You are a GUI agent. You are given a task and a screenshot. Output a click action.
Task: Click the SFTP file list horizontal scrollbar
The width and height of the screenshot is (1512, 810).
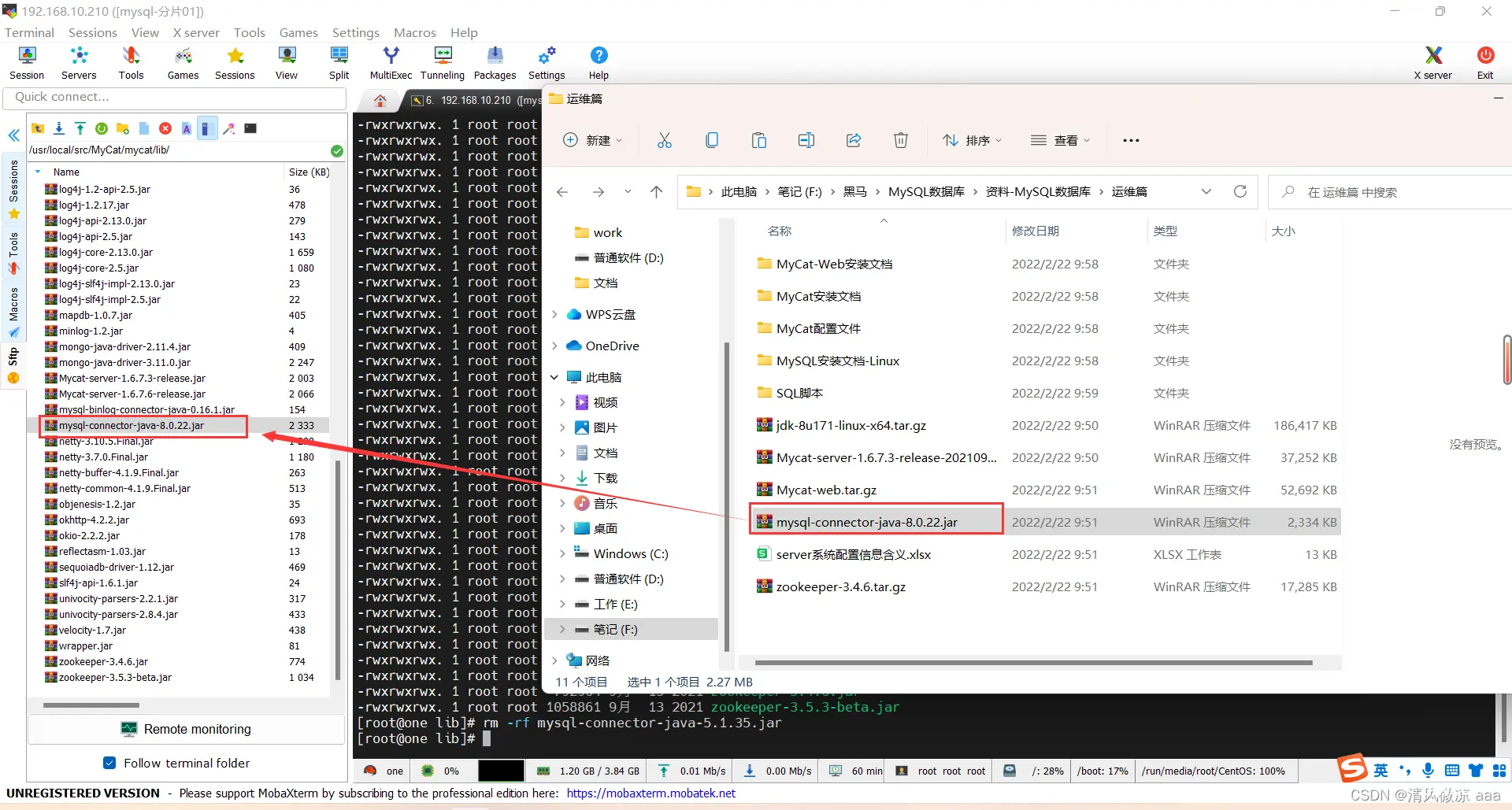pos(91,705)
